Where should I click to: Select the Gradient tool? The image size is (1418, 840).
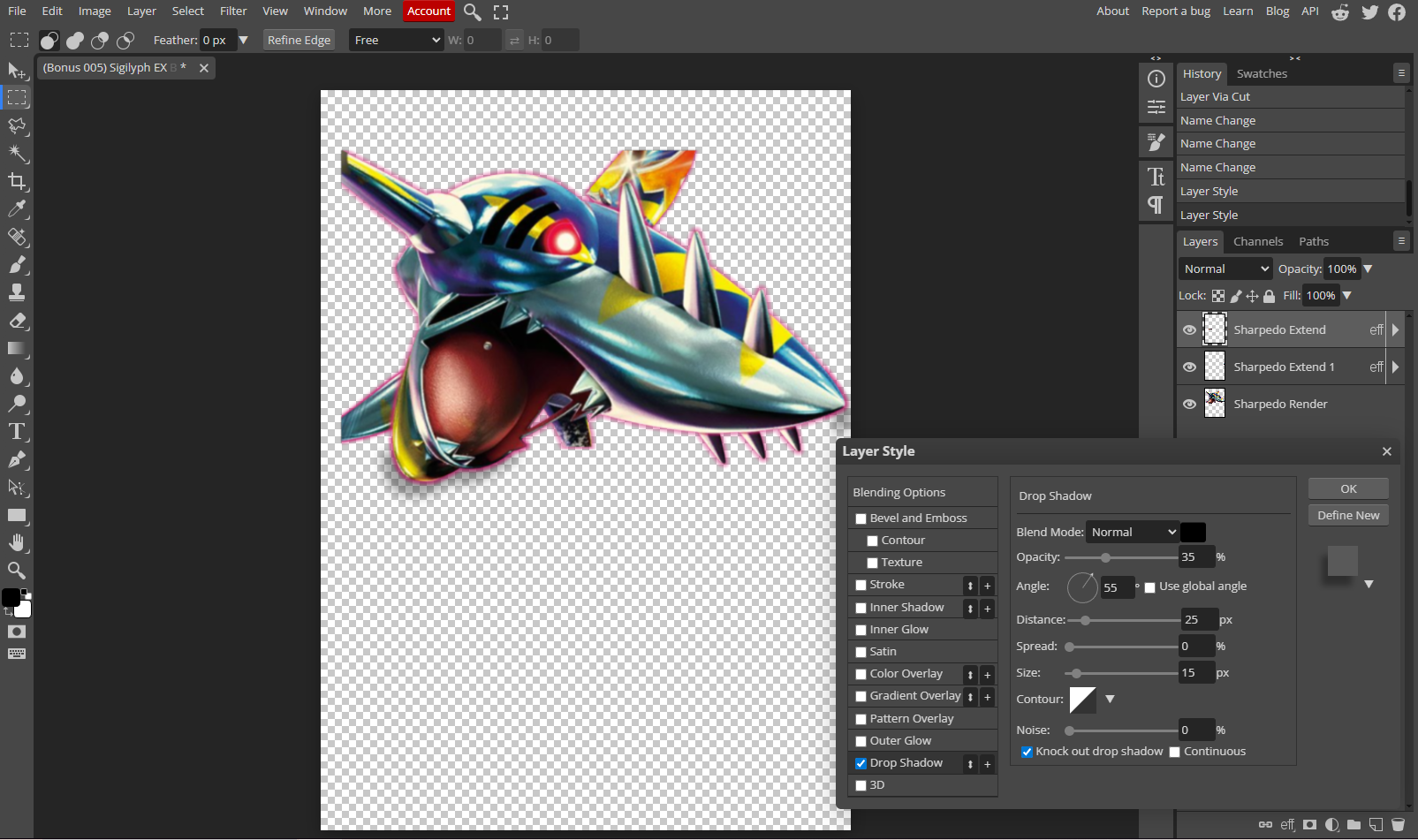pyautogui.click(x=17, y=349)
